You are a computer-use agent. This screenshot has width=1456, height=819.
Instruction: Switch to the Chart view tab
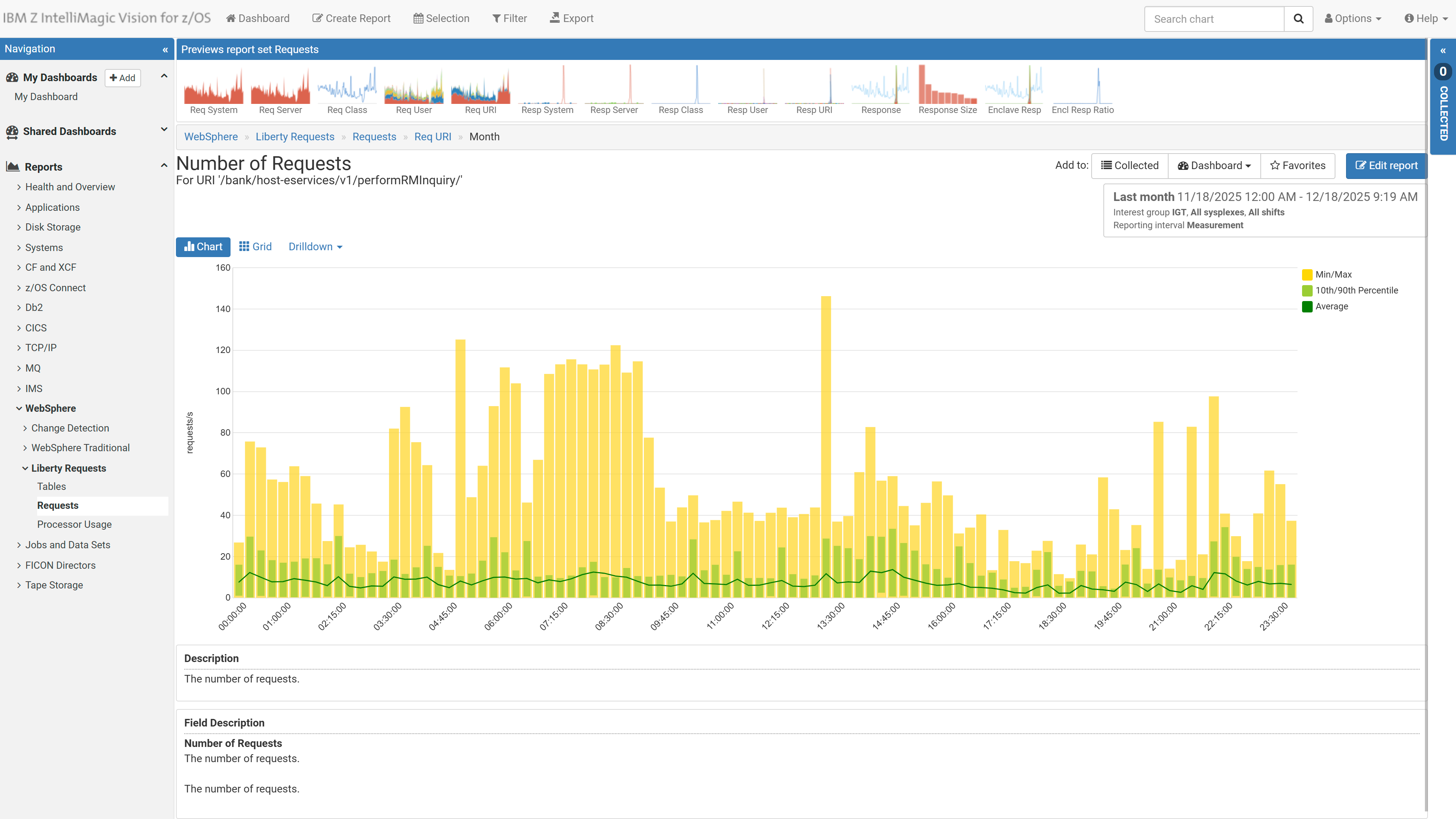[203, 247]
